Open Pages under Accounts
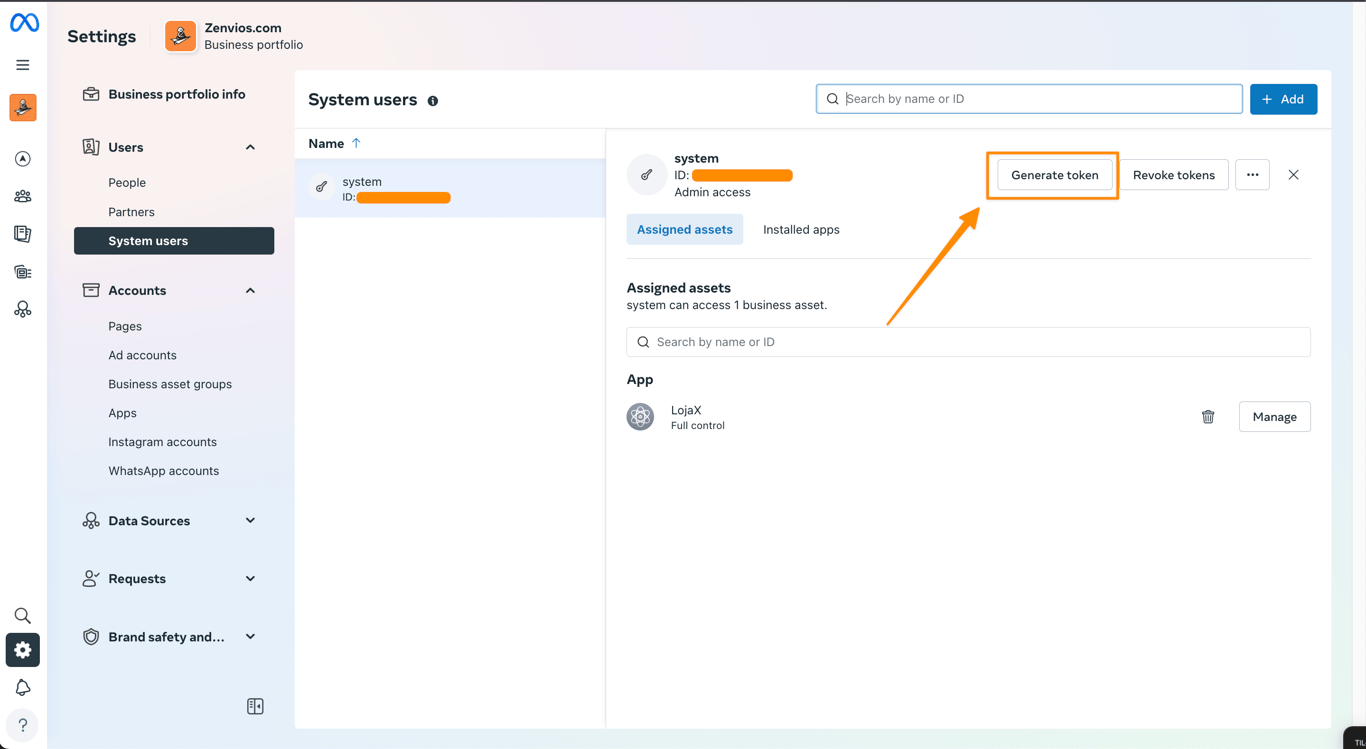 [x=125, y=326]
